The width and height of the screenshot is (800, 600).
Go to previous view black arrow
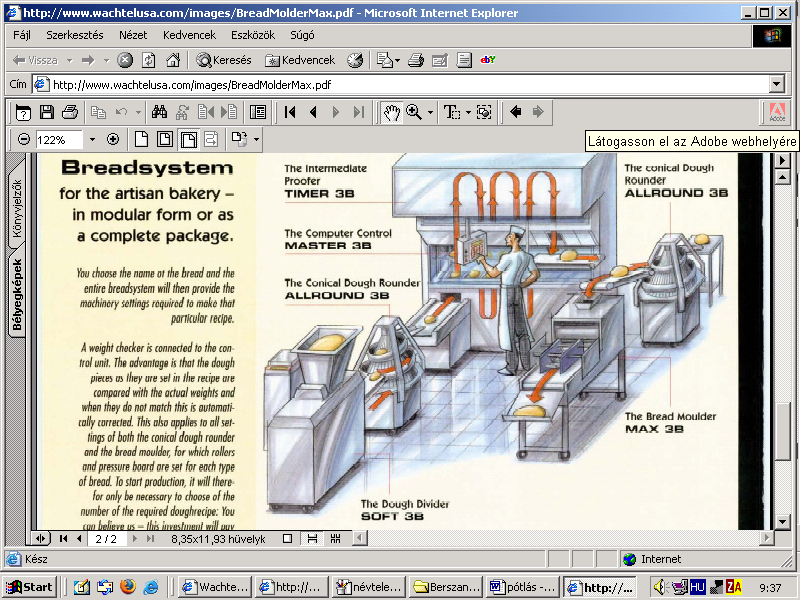click(x=516, y=111)
